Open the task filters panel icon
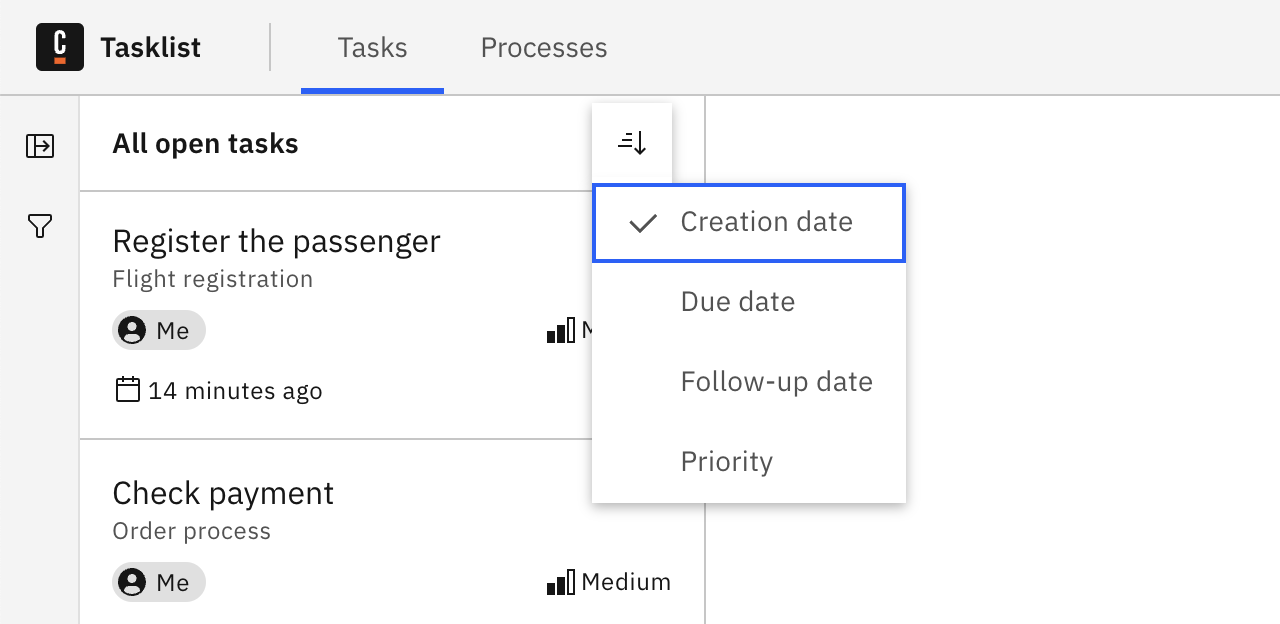This screenshot has width=1280, height=624. [x=39, y=227]
